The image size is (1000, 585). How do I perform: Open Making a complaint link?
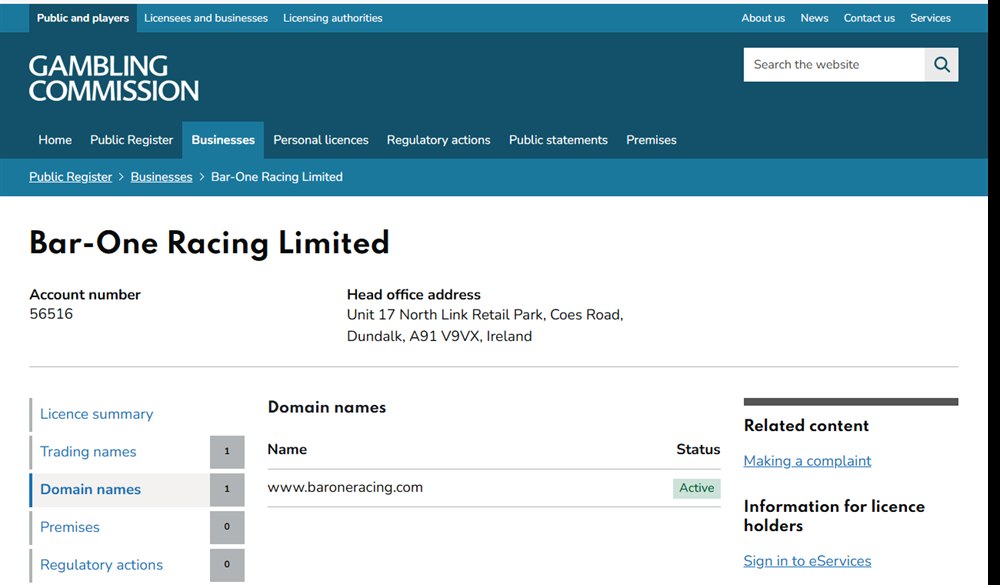point(807,461)
